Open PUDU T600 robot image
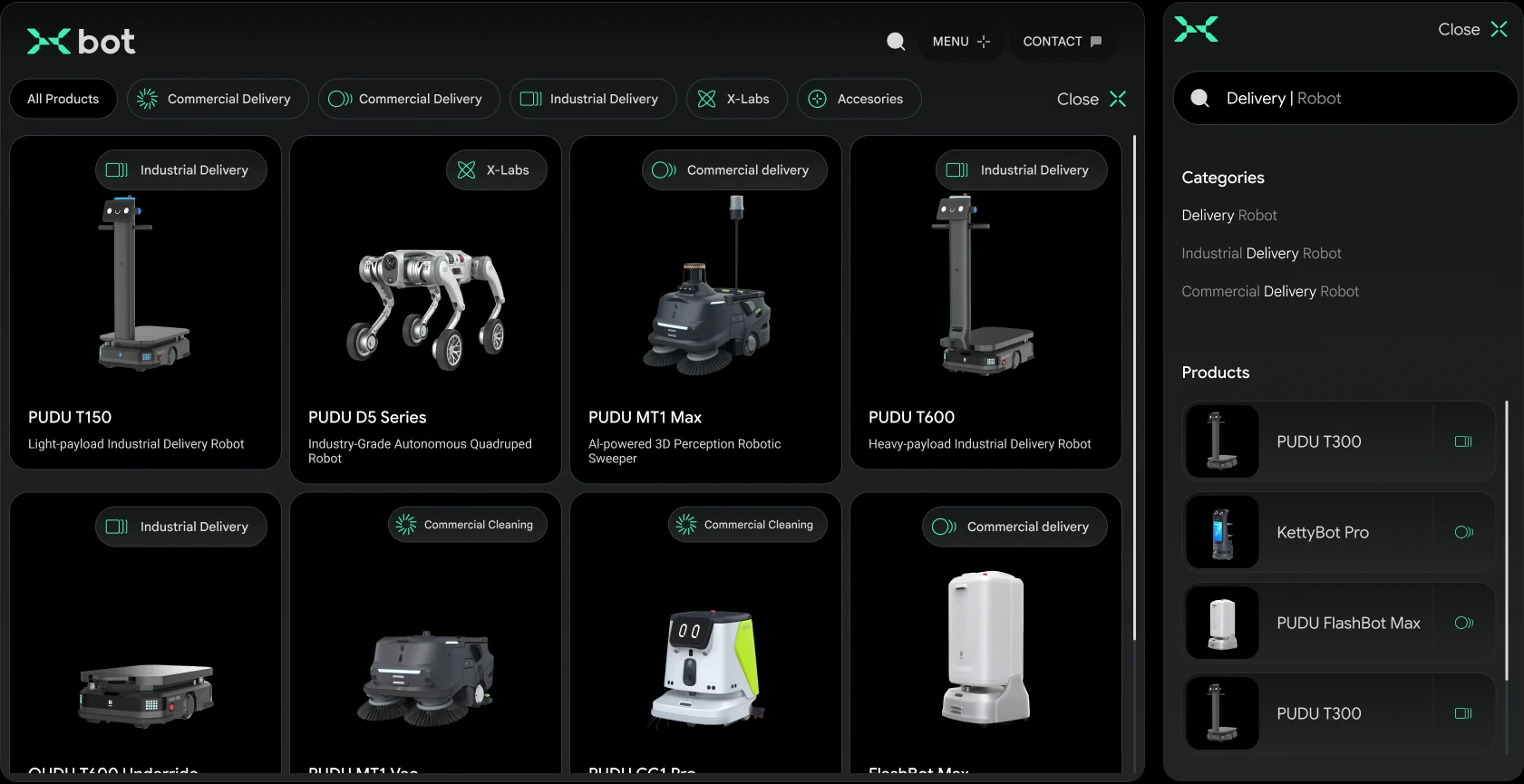The width and height of the screenshot is (1524, 784). point(985,285)
